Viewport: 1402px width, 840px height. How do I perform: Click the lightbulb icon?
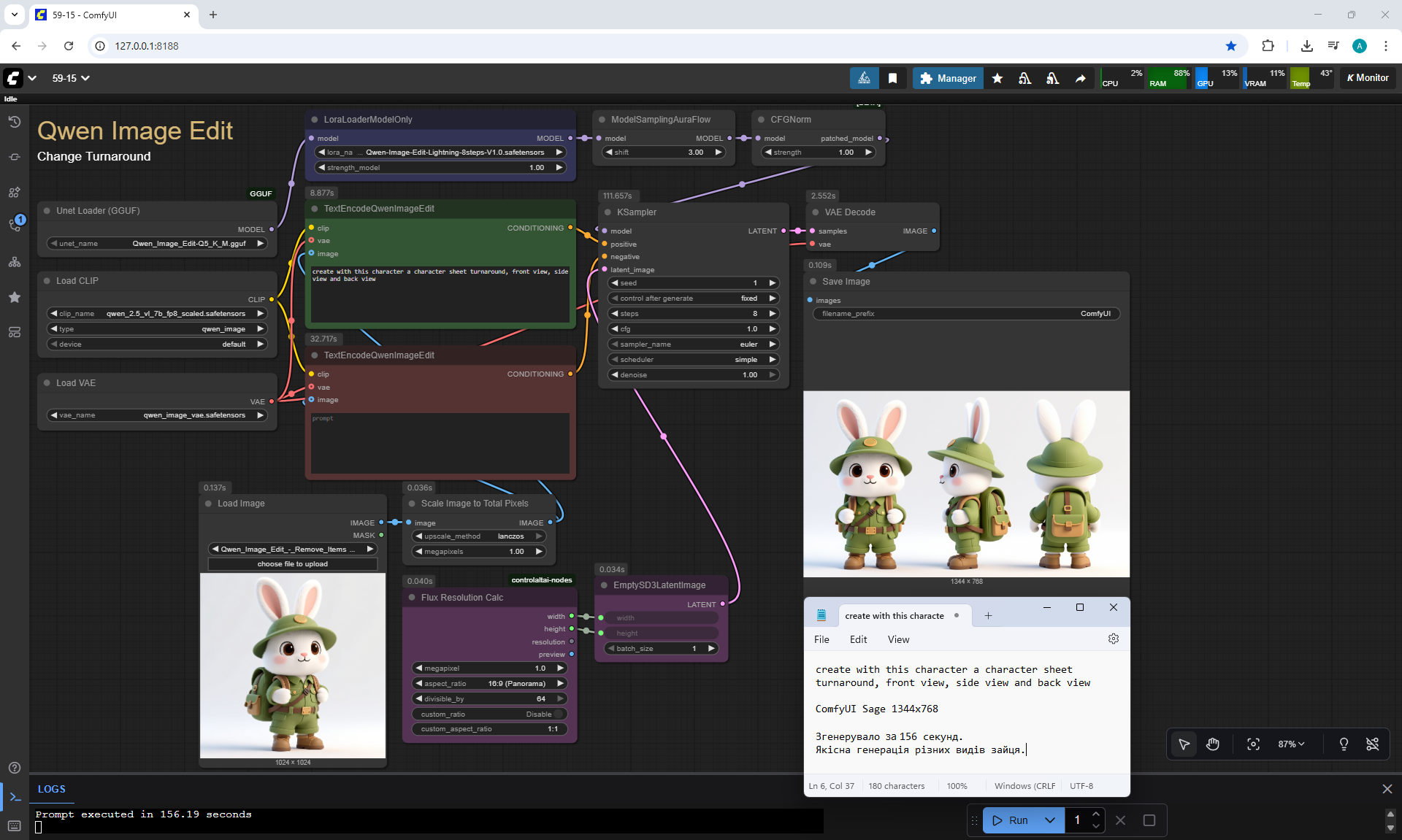coord(1344,744)
